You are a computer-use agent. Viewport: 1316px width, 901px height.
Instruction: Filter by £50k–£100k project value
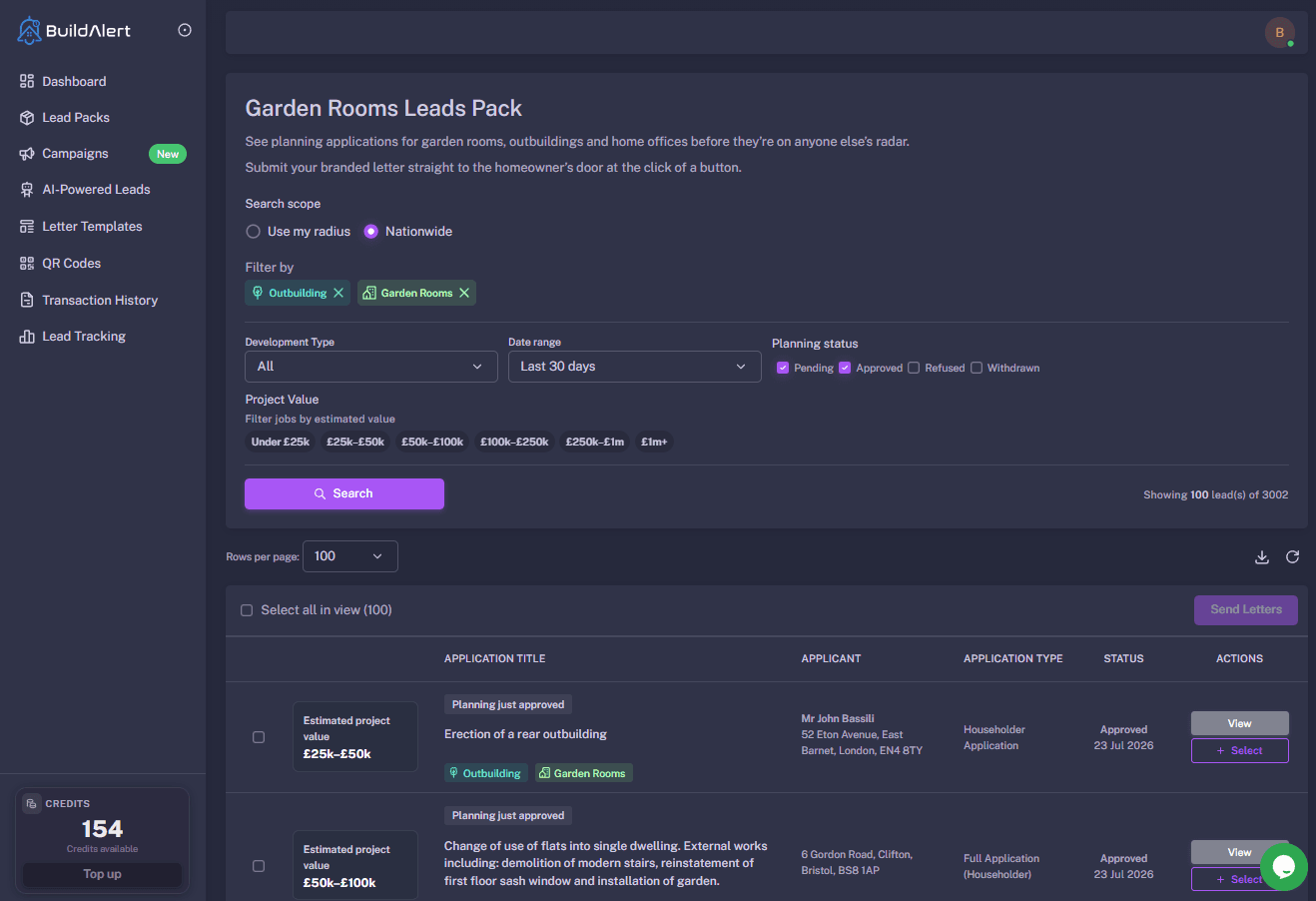tap(432, 442)
